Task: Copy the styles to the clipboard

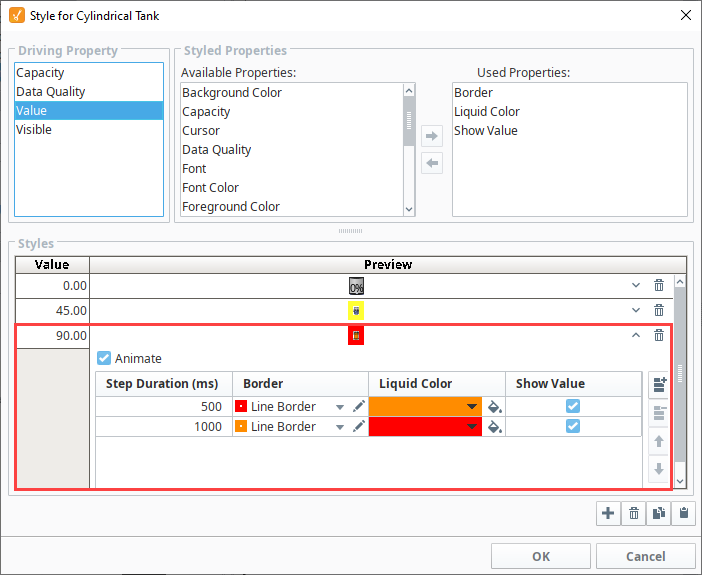Action: coord(659,513)
